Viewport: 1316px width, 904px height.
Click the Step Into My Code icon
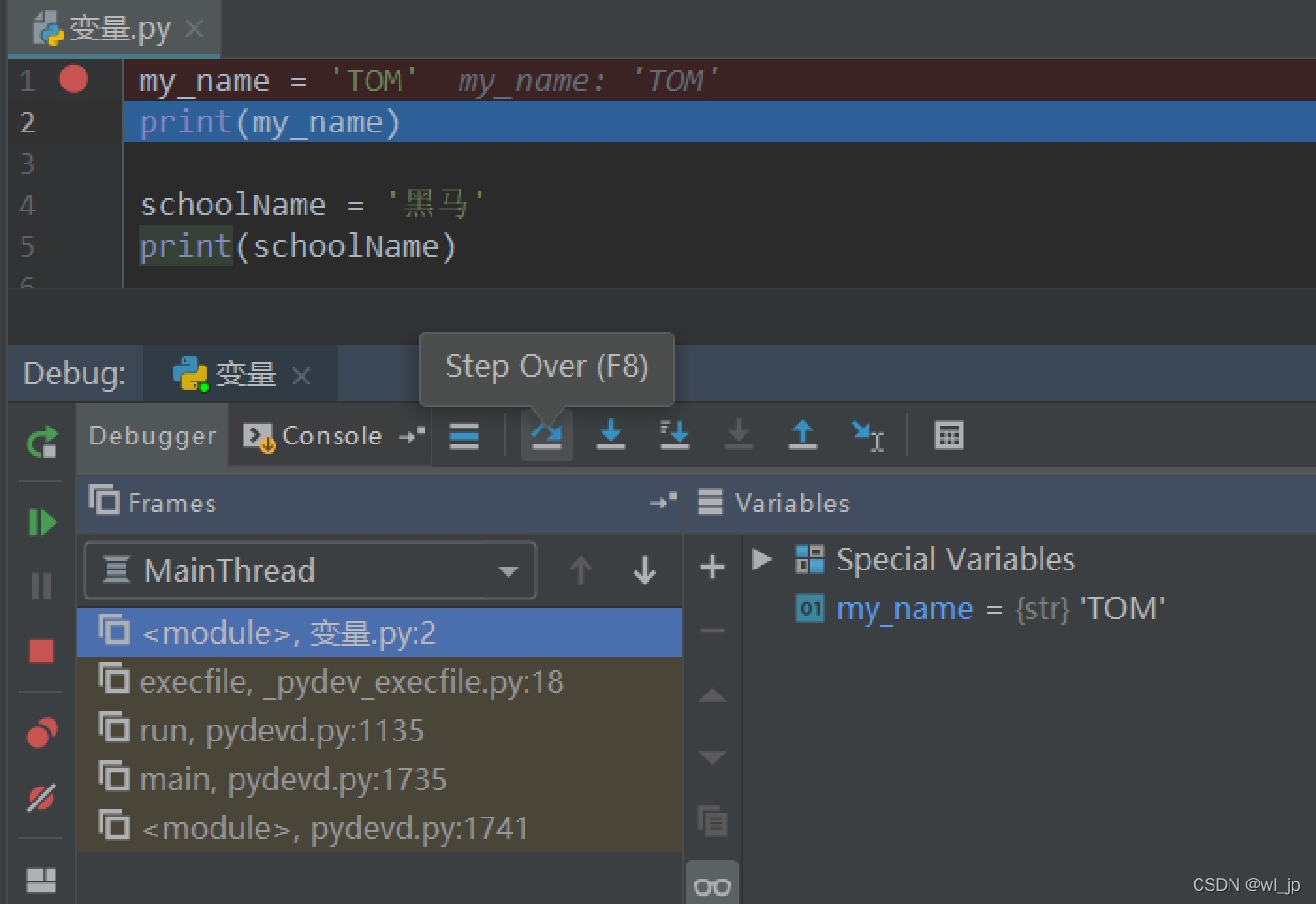coord(674,435)
